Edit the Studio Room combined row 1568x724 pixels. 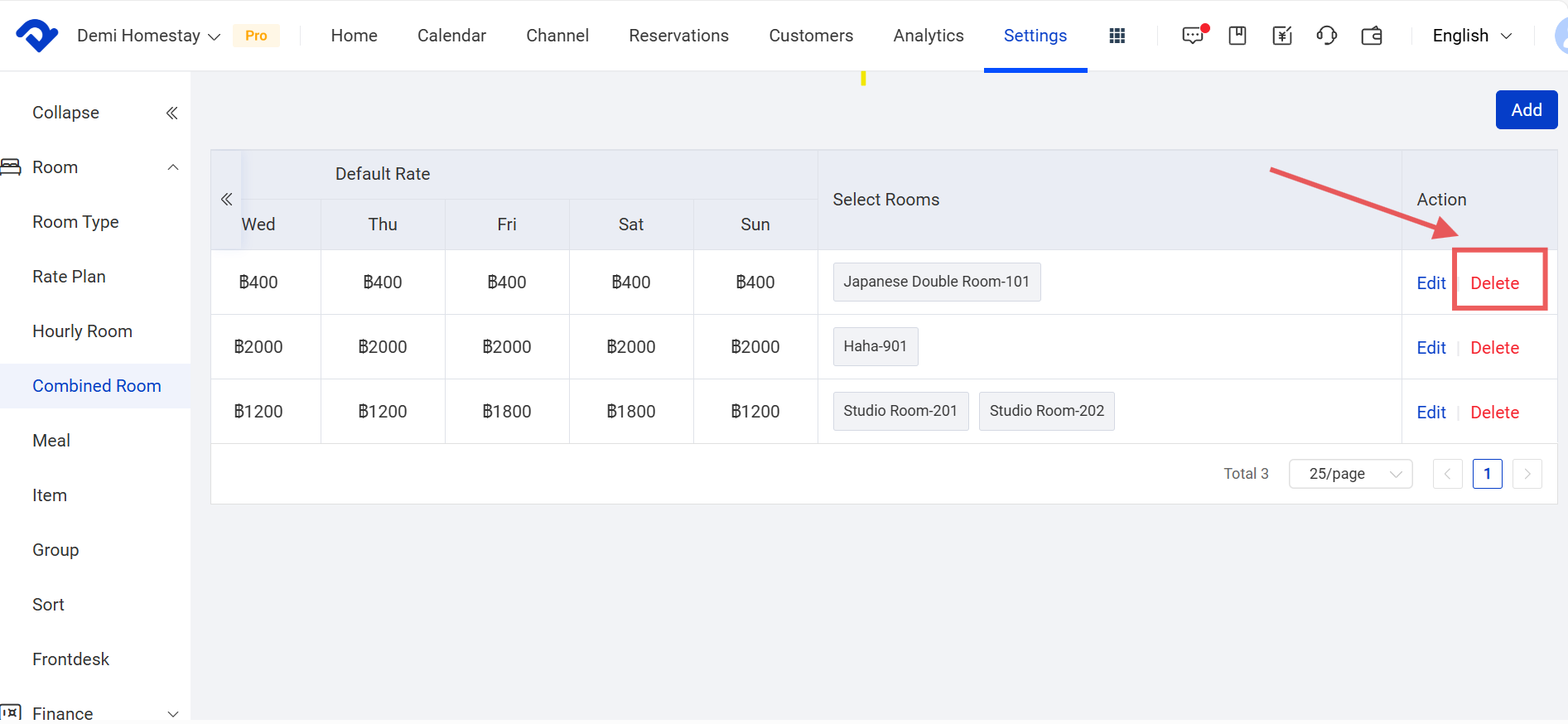(x=1430, y=413)
